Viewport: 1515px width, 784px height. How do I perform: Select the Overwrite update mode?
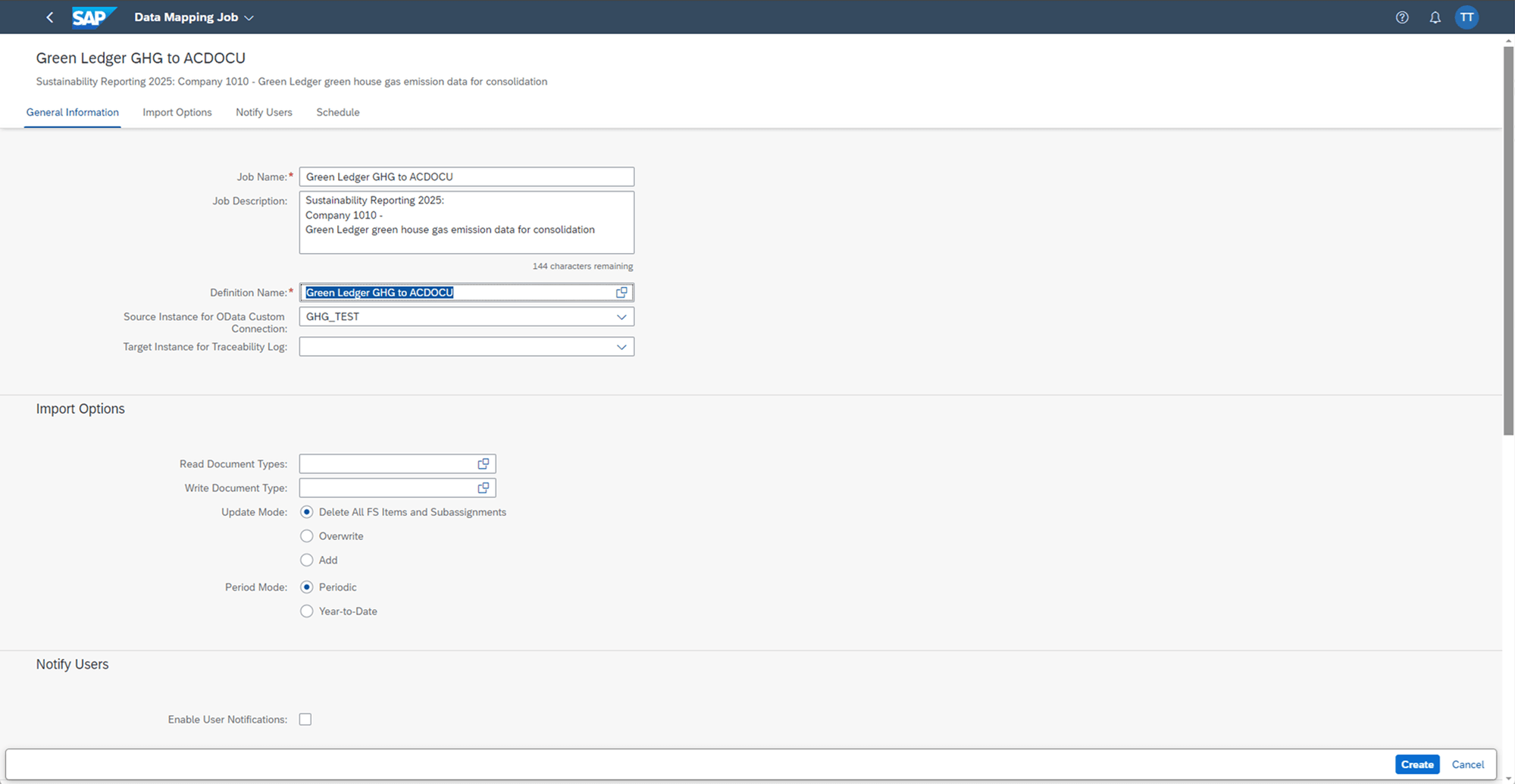click(306, 536)
